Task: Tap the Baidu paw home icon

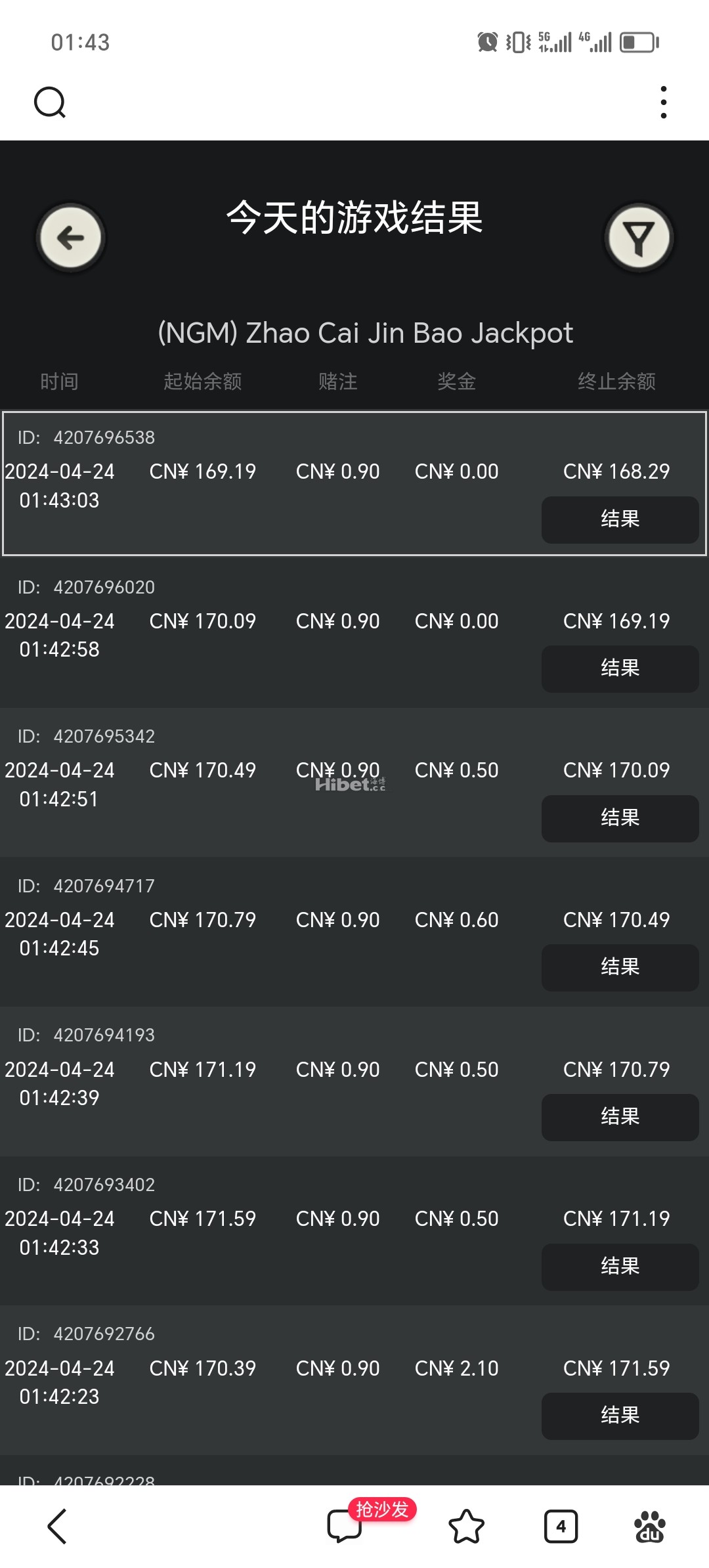Action: click(x=650, y=1526)
